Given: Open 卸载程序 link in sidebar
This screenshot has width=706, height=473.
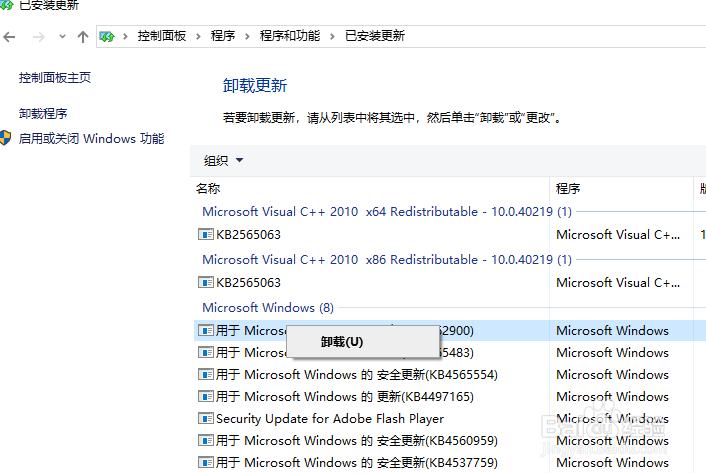Looking at the screenshot, I should tap(43, 113).
